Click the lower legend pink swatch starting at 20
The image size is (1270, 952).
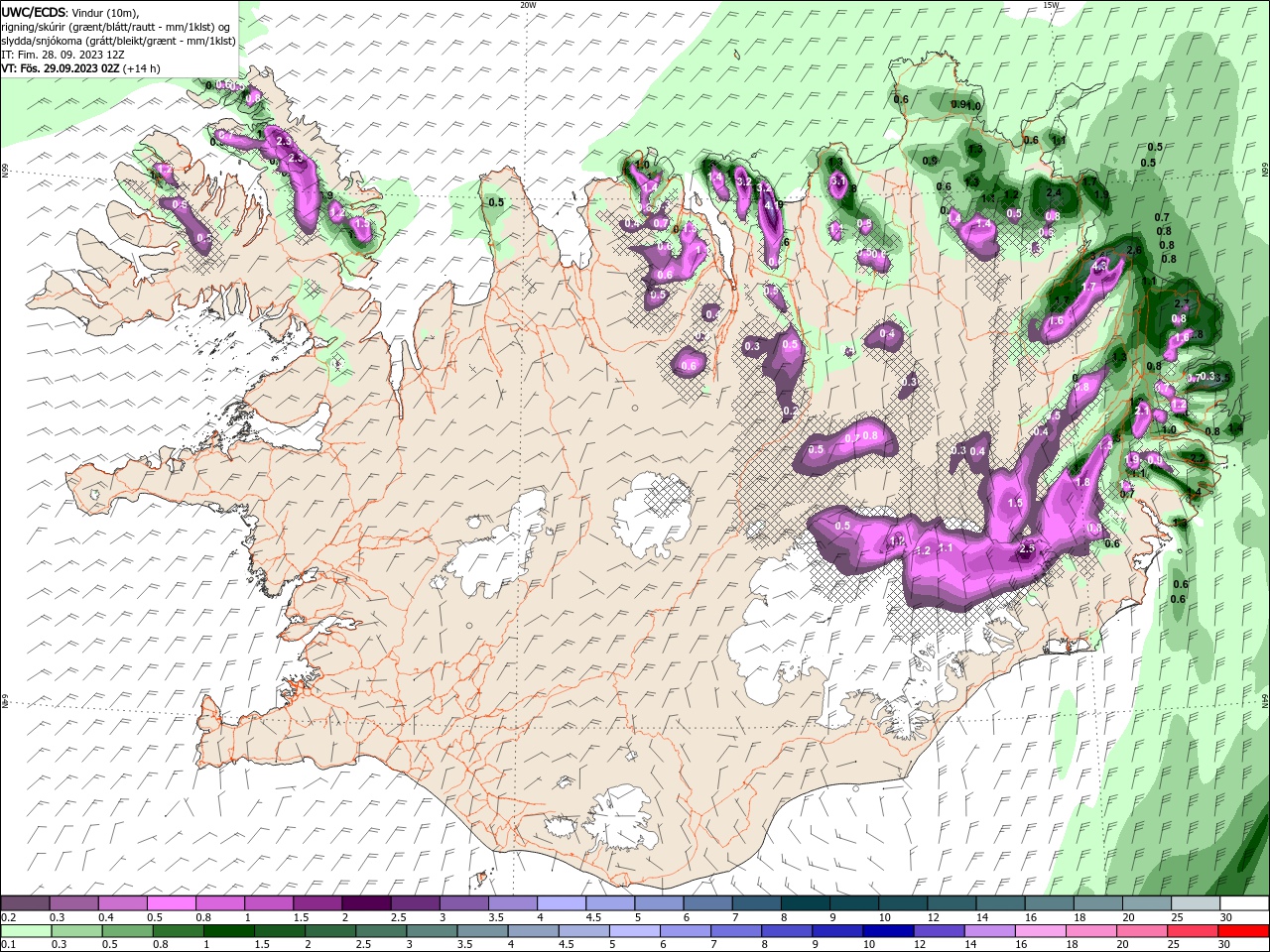[x=1142, y=931]
